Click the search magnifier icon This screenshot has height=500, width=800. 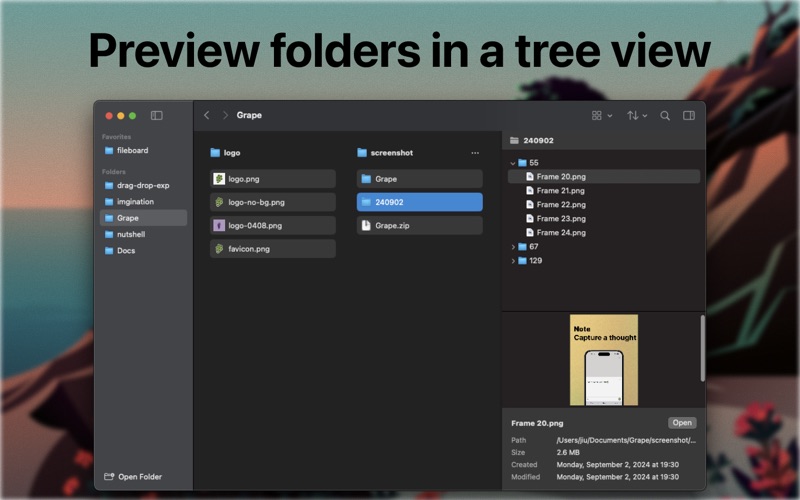click(665, 115)
